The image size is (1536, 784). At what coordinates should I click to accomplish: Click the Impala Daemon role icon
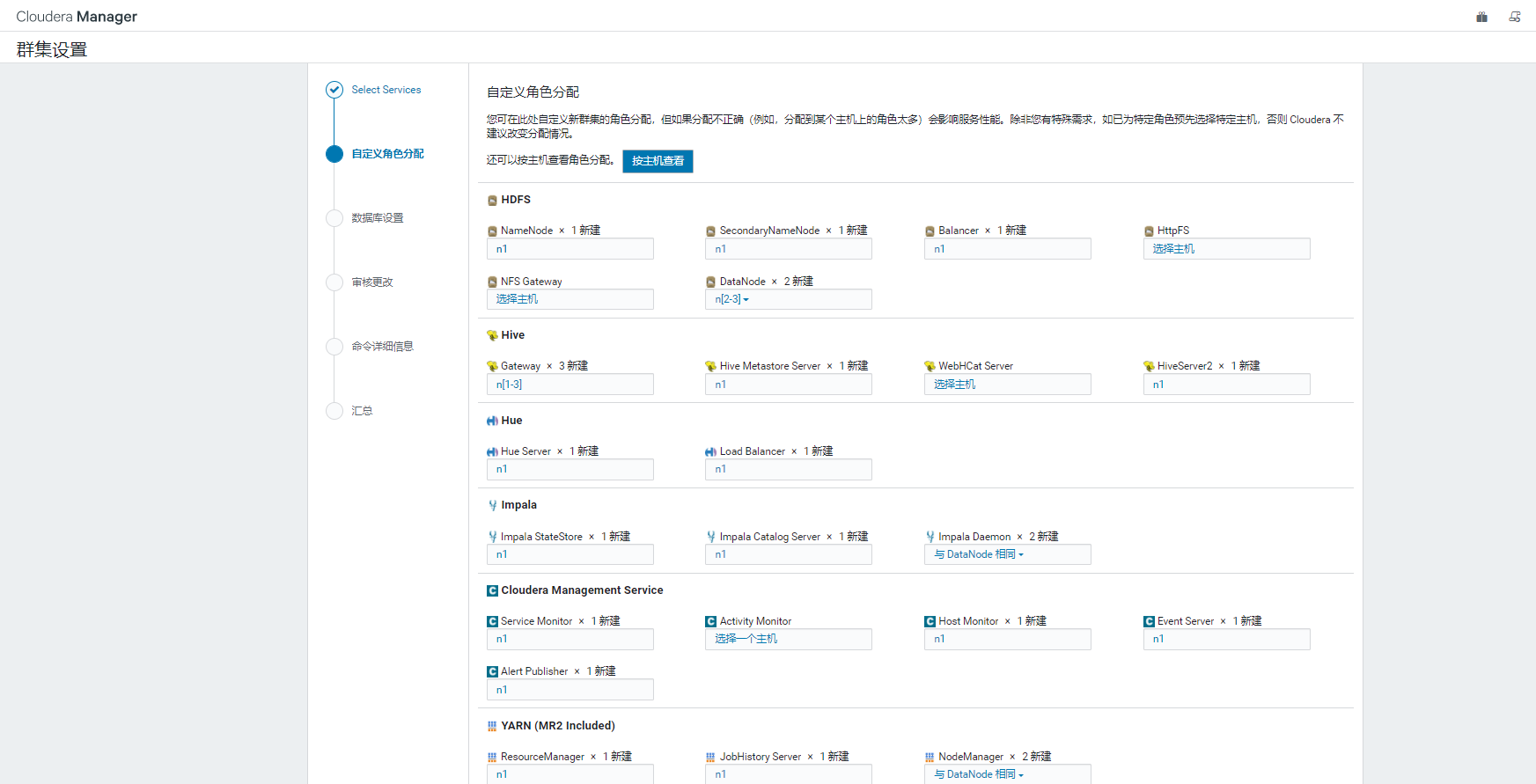[x=930, y=537]
